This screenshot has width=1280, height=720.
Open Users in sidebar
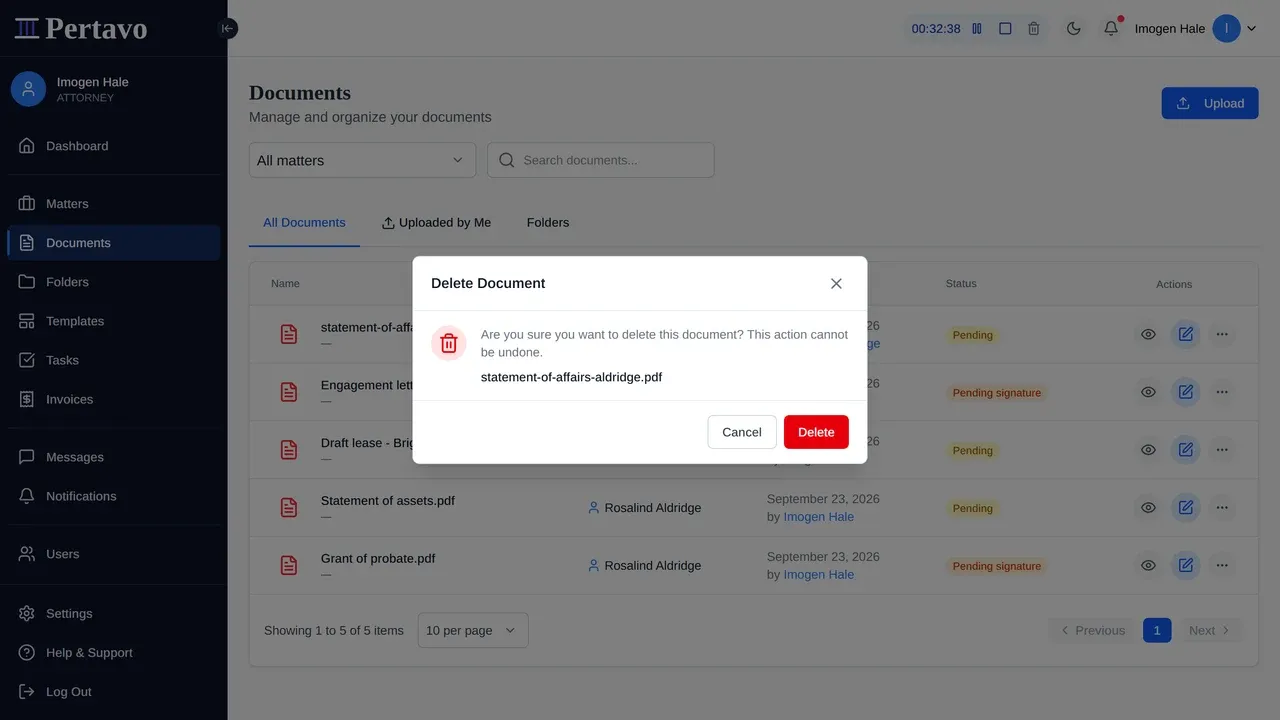pyautogui.click(x=114, y=554)
